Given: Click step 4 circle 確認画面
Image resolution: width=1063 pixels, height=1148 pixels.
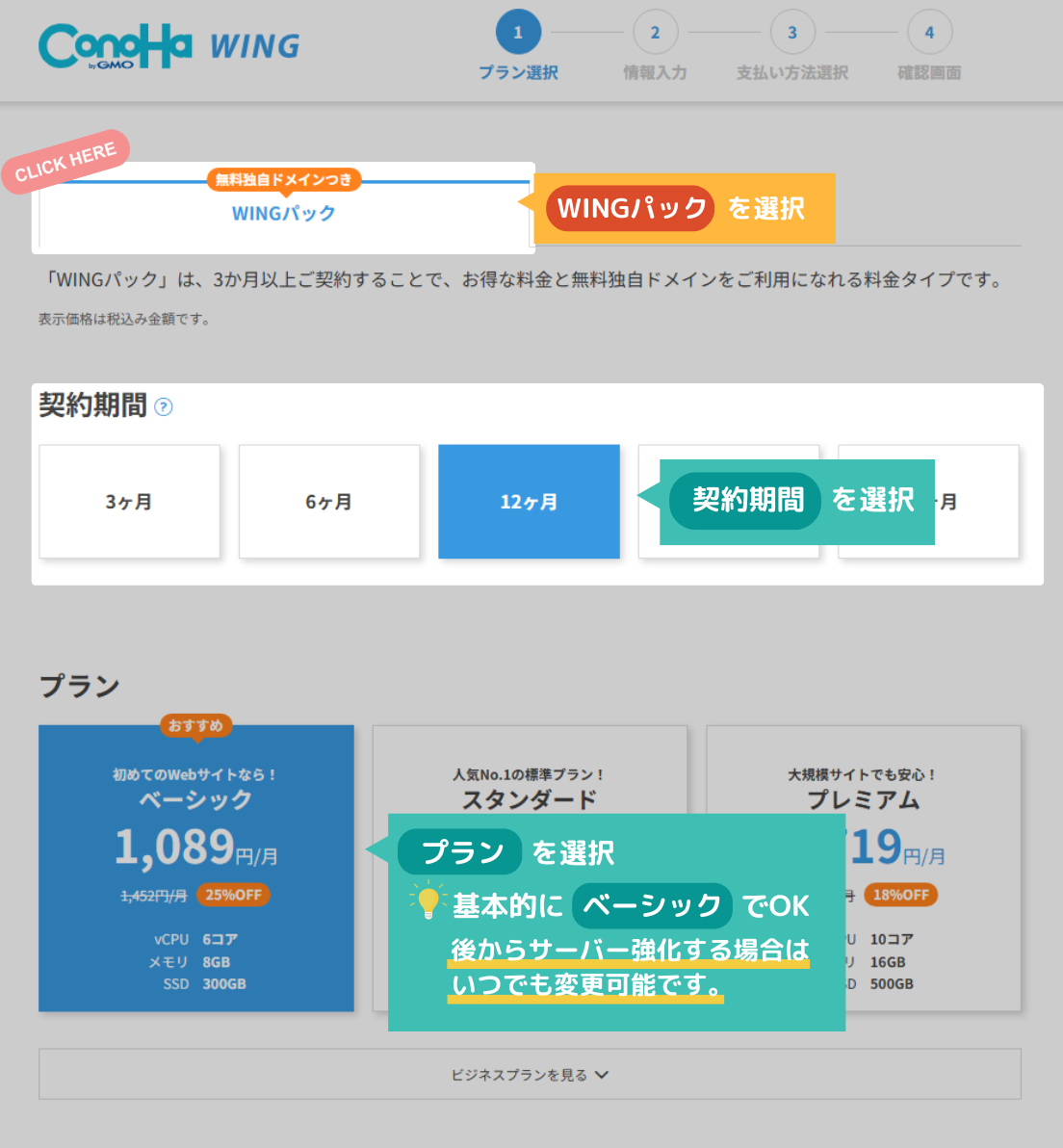Looking at the screenshot, I should (929, 33).
